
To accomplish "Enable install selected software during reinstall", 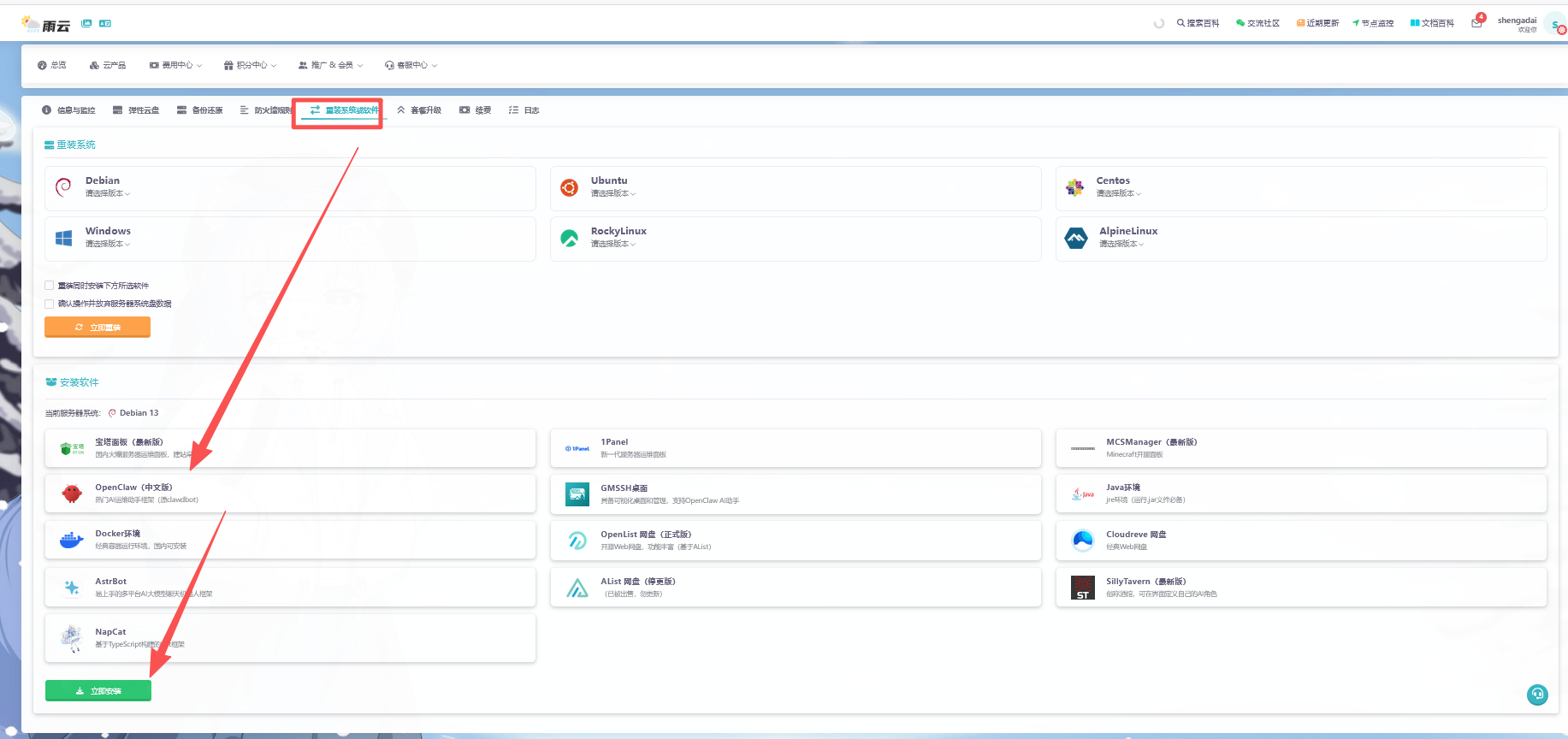I will [x=50, y=286].
